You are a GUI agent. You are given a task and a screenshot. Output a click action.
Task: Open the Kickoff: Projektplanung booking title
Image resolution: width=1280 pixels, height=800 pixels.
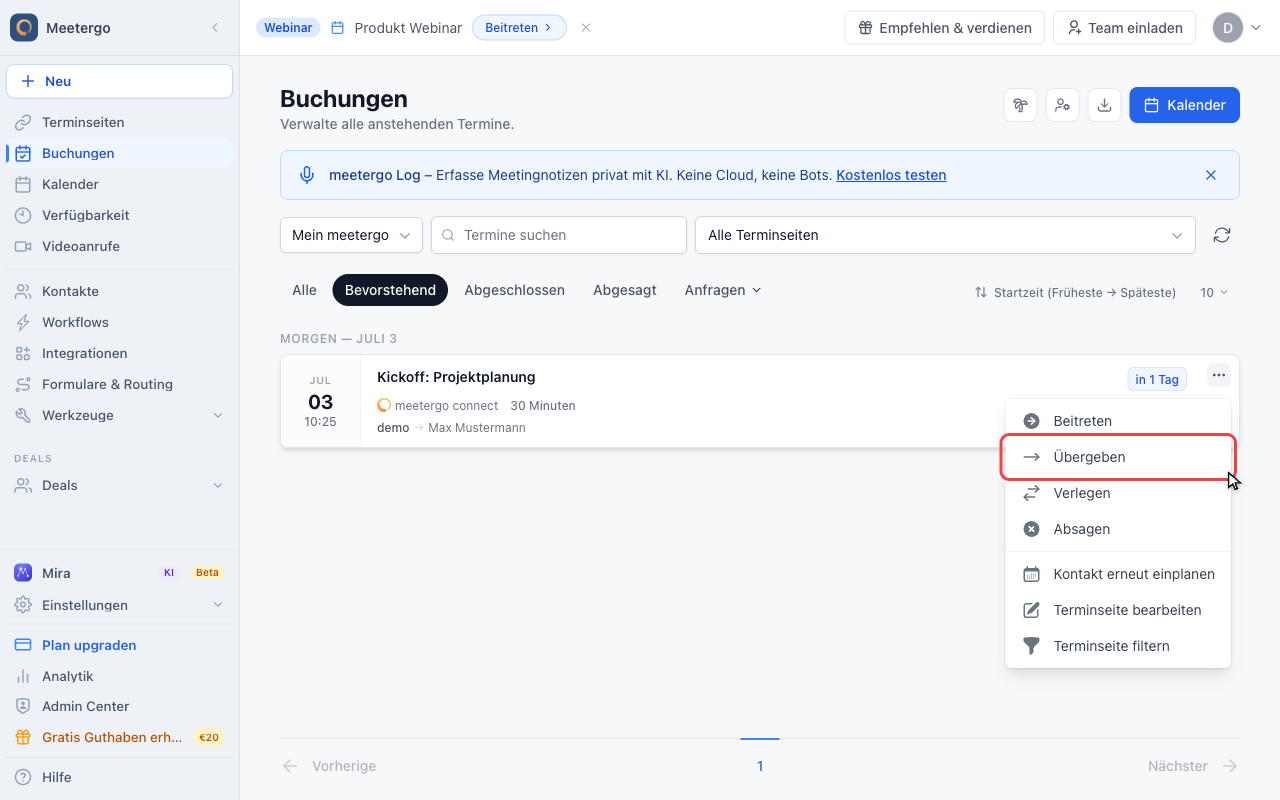pyautogui.click(x=456, y=377)
